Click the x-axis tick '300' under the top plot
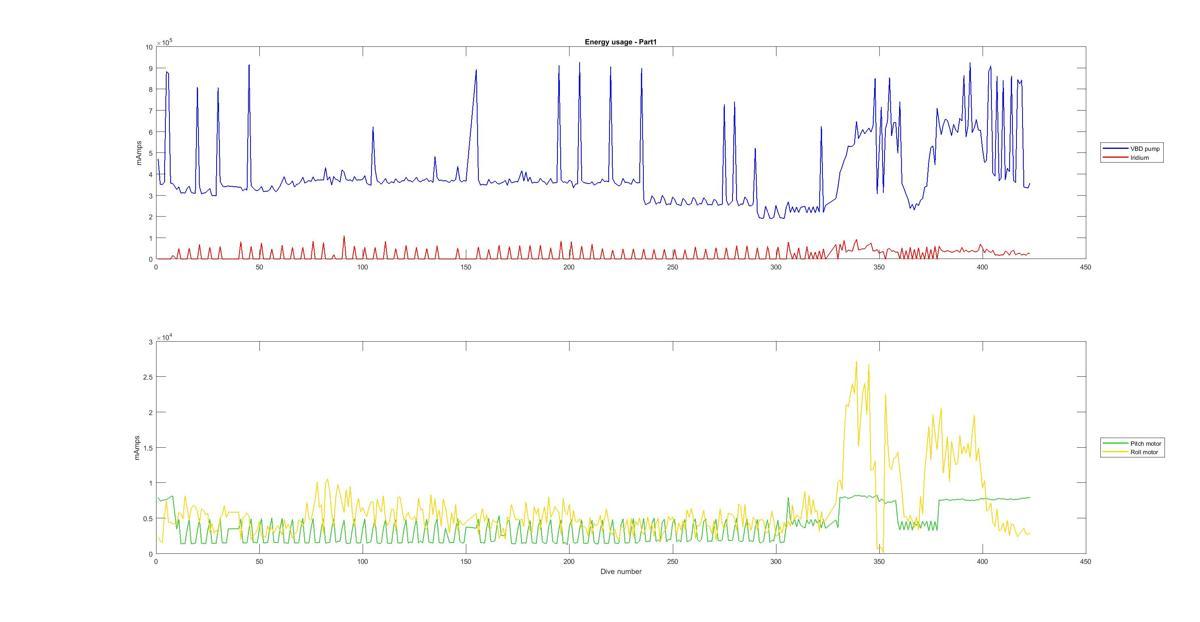Screen dimensions: 1200x622 pos(776,267)
